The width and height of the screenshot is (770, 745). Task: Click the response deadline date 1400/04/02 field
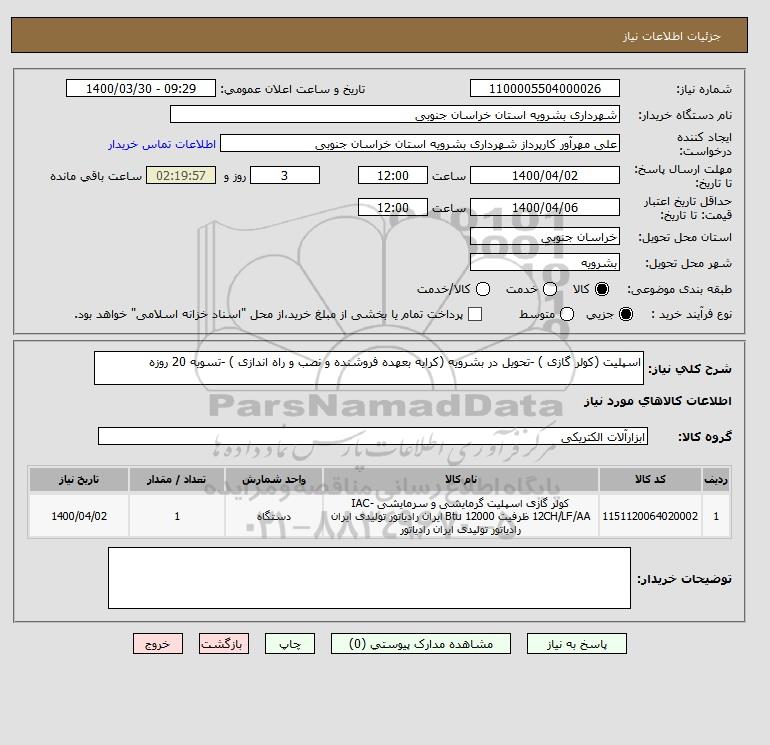545,175
